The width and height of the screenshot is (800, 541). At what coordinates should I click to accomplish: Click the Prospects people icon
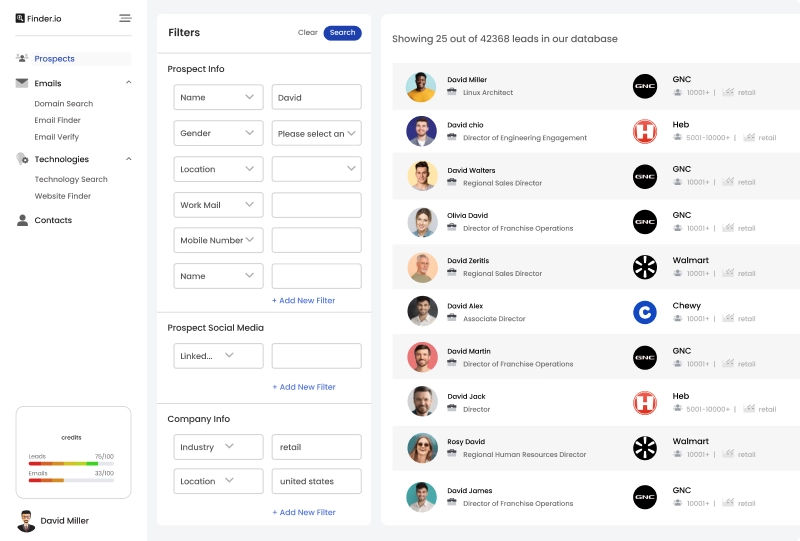tap(21, 58)
